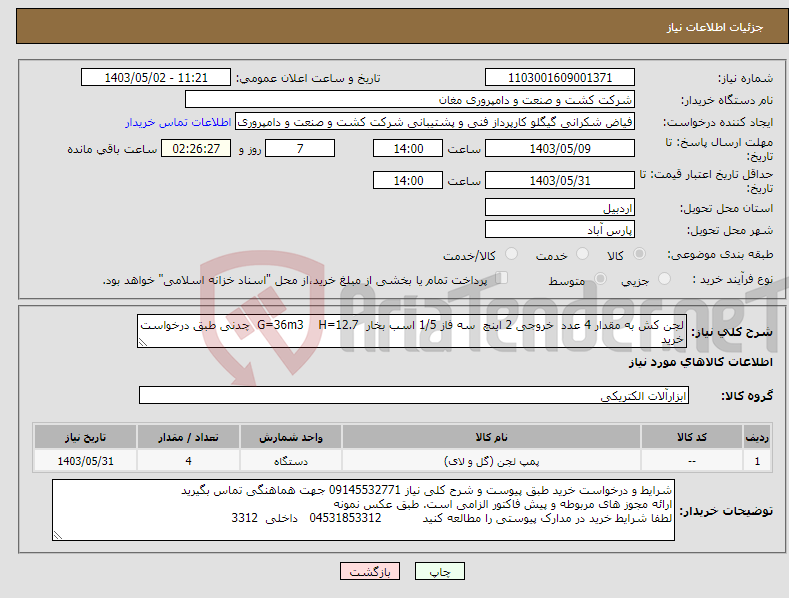Click the price validity time 14:00 field
Image resolution: width=789 pixels, height=598 pixels.
[408, 180]
